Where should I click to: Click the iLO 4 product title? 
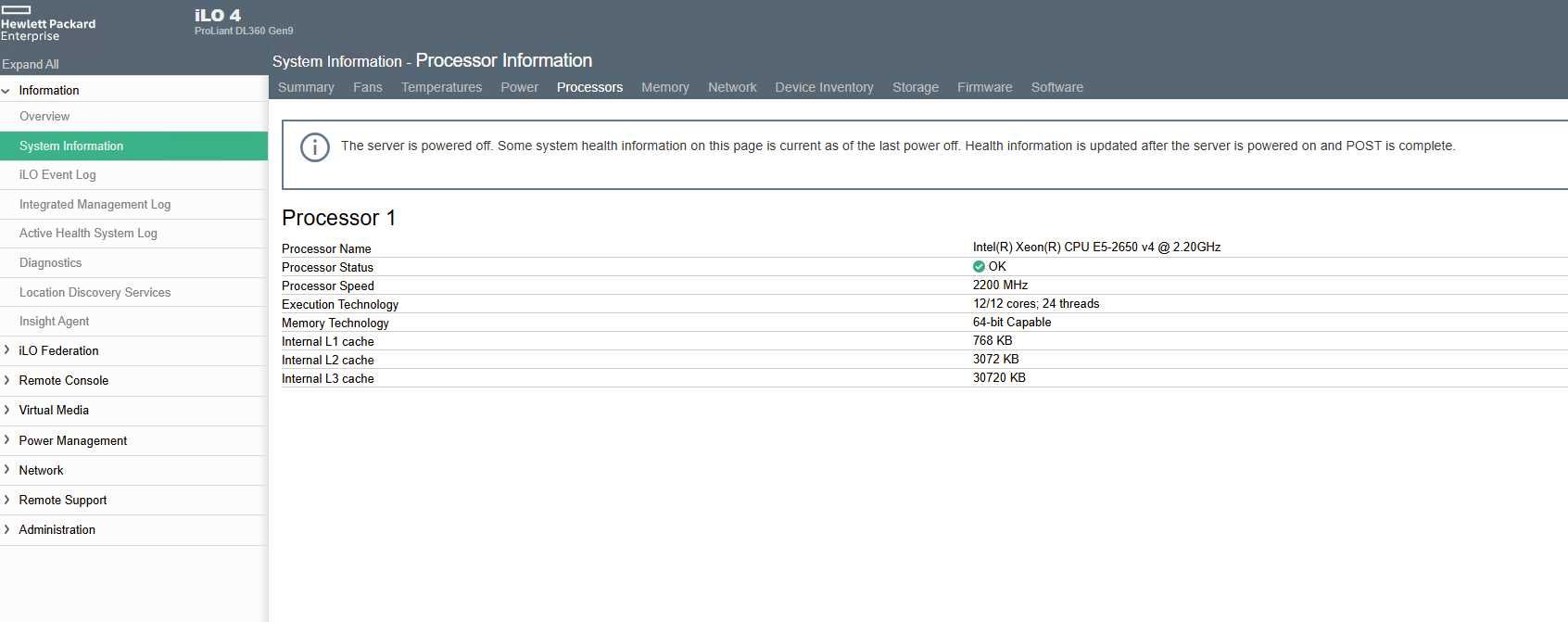[x=218, y=15]
